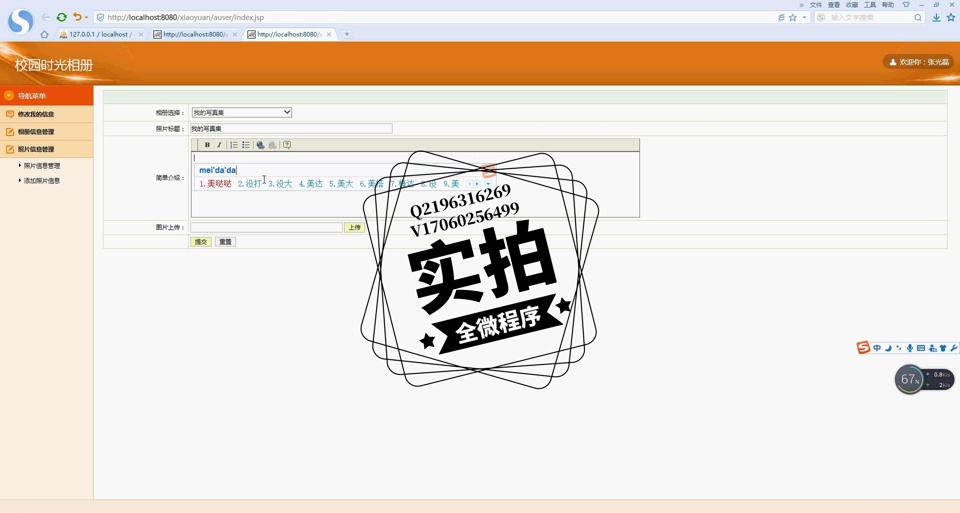Image resolution: width=960 pixels, height=513 pixels.
Task: Open the album selection dropdown
Action: pyautogui.click(x=241, y=112)
